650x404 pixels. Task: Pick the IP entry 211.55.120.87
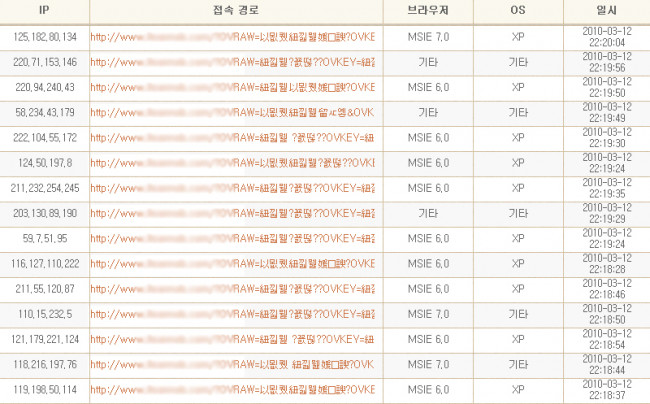tap(45, 289)
